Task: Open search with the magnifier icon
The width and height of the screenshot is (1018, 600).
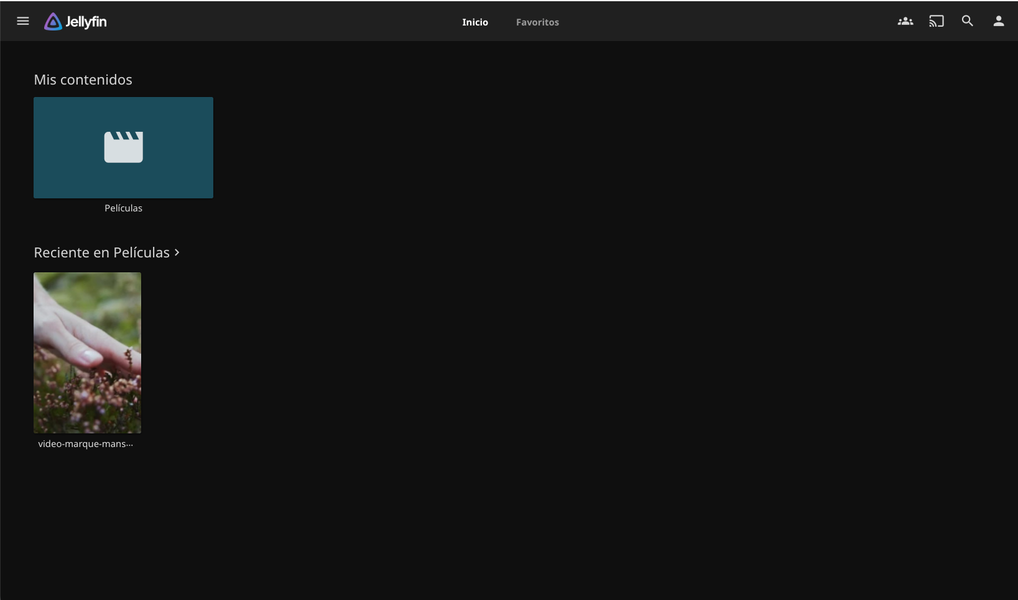Action: [967, 21]
